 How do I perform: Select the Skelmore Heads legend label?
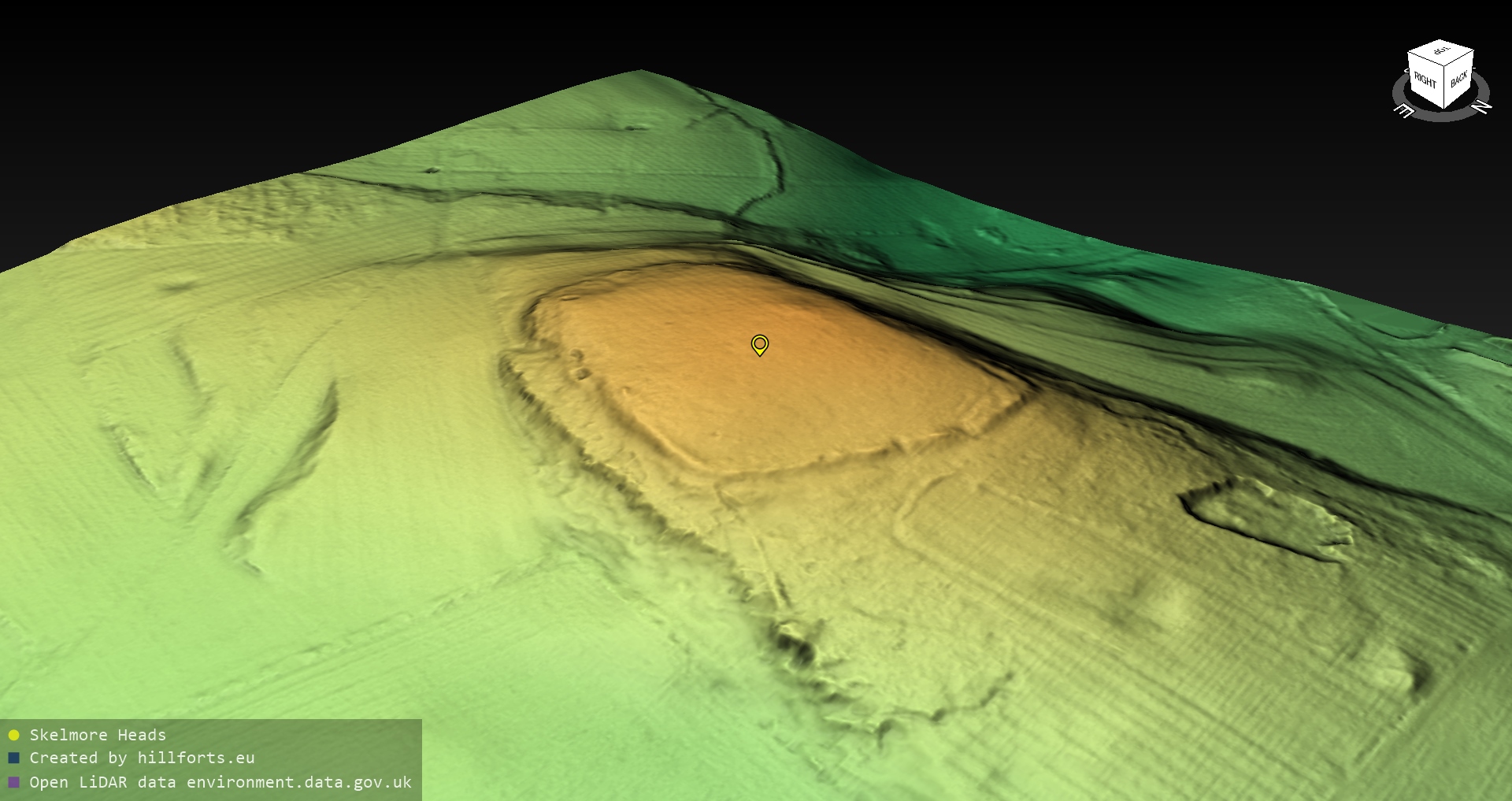(x=98, y=735)
